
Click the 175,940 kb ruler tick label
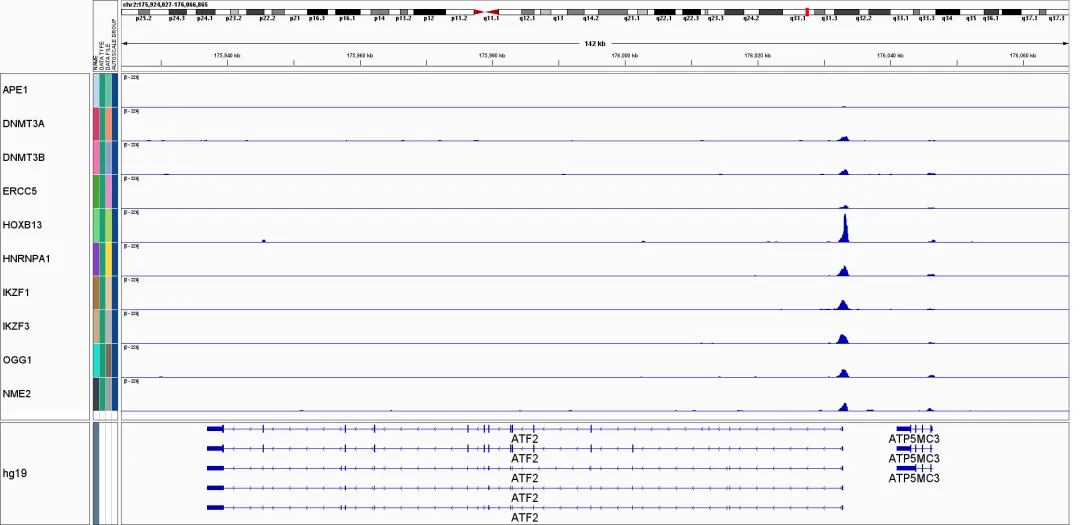click(x=227, y=55)
